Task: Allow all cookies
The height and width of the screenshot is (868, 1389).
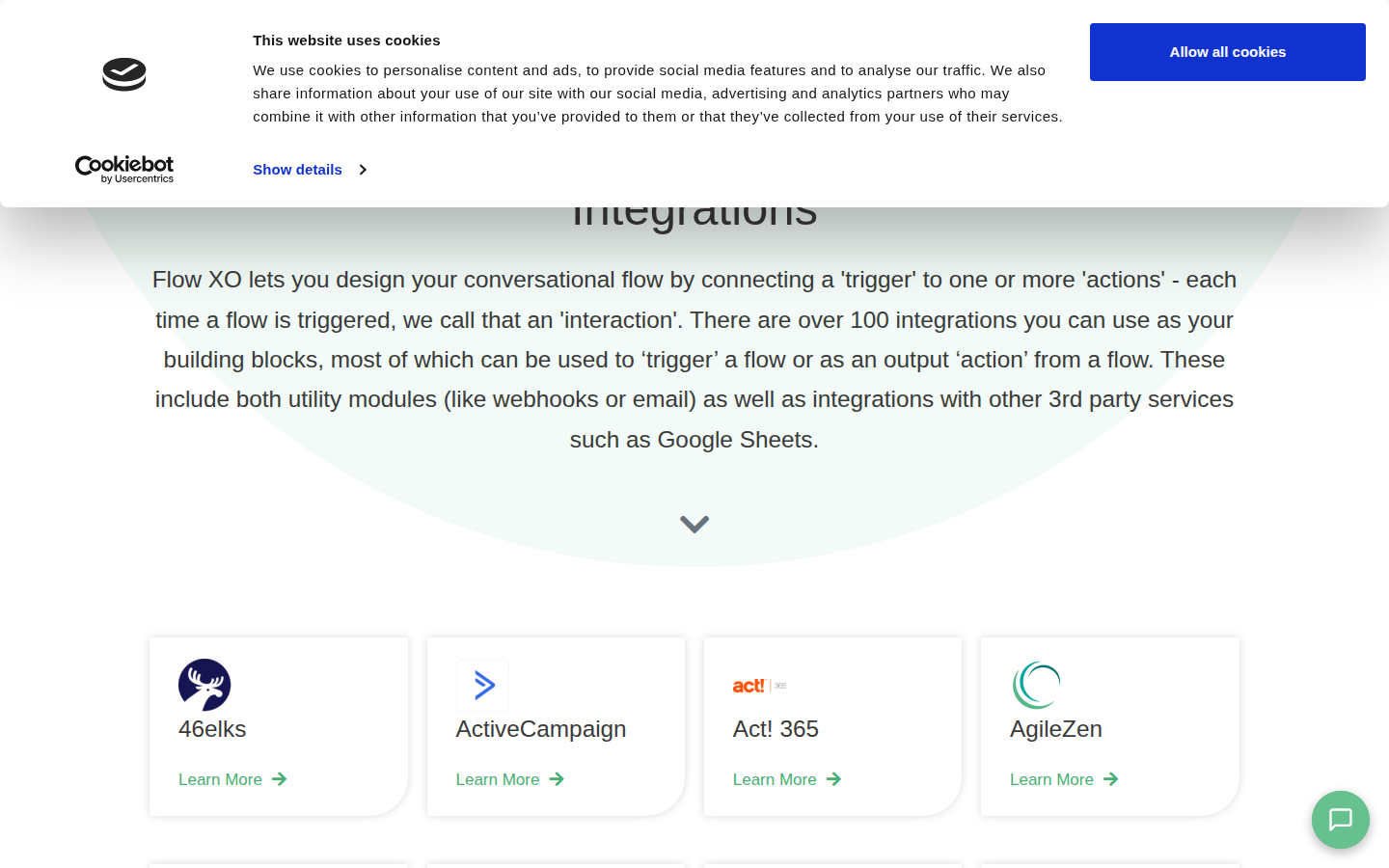Action: pos(1227,52)
